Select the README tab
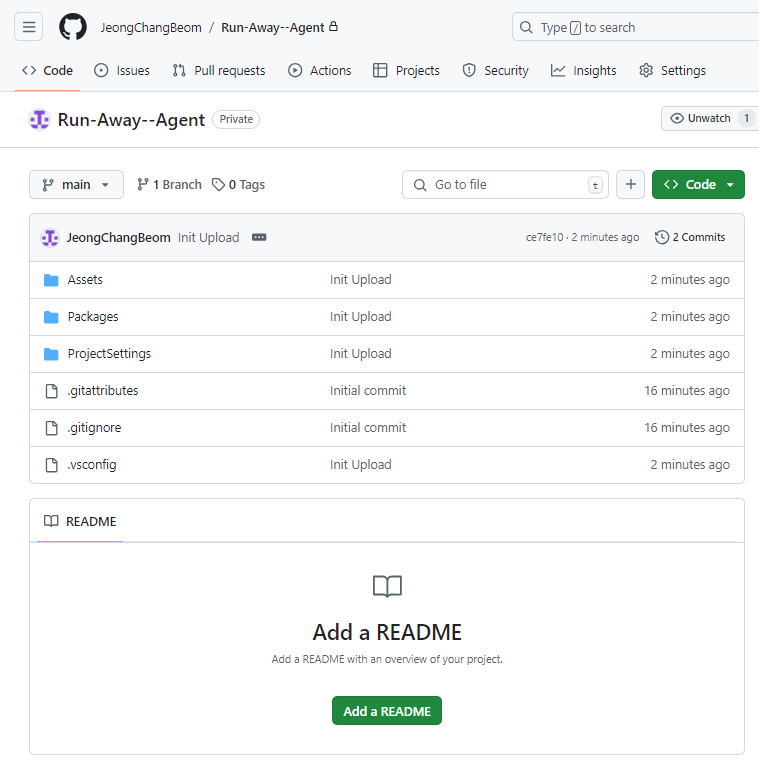Image resolution: width=759 pixels, height=766 pixels. [x=80, y=522]
